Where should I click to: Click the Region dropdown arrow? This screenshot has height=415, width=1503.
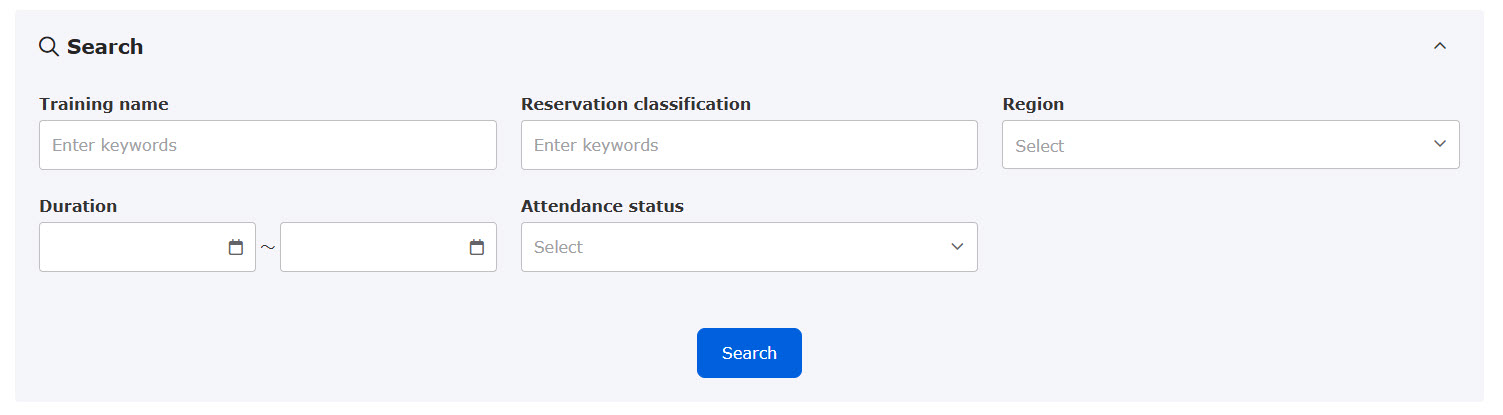(1440, 144)
